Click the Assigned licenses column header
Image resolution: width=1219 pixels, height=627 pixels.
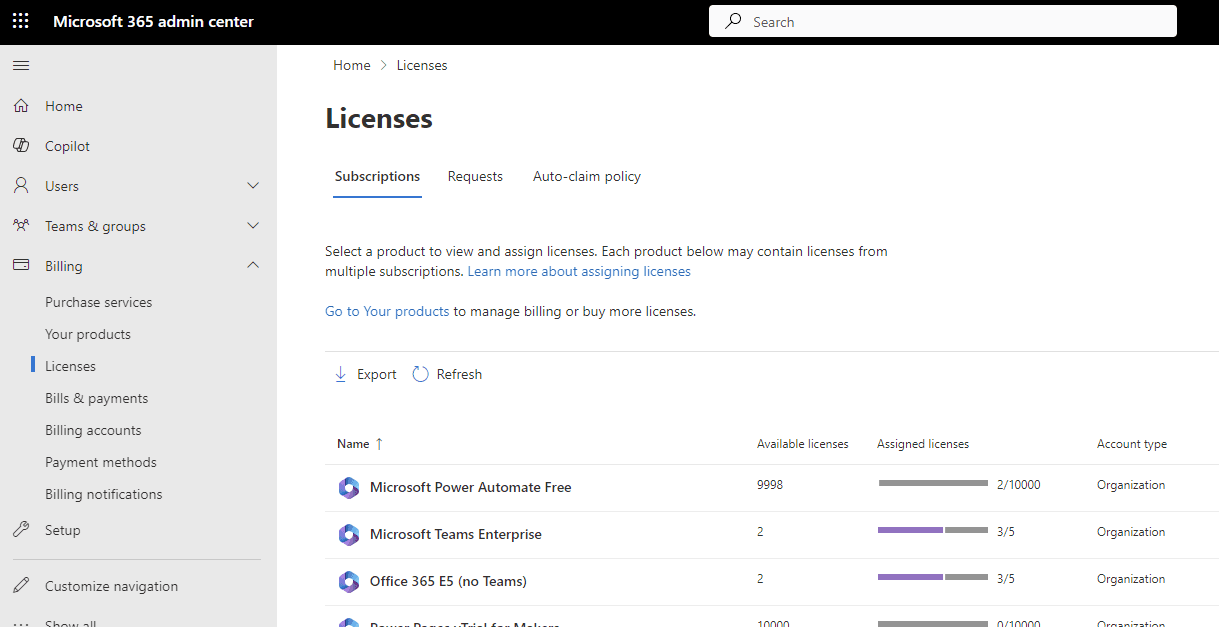coord(923,444)
